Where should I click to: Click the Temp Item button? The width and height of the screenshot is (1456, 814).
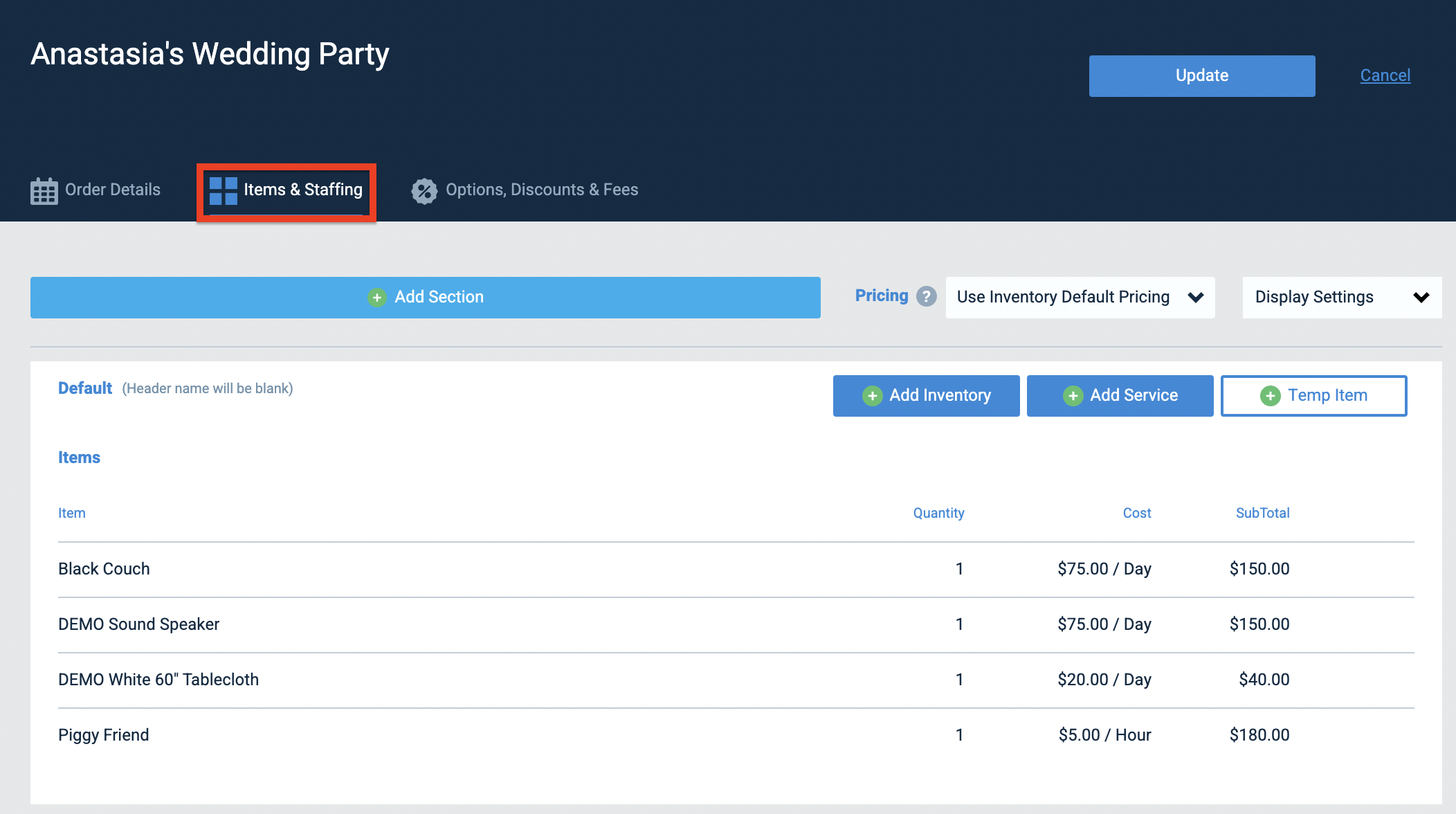click(1314, 396)
